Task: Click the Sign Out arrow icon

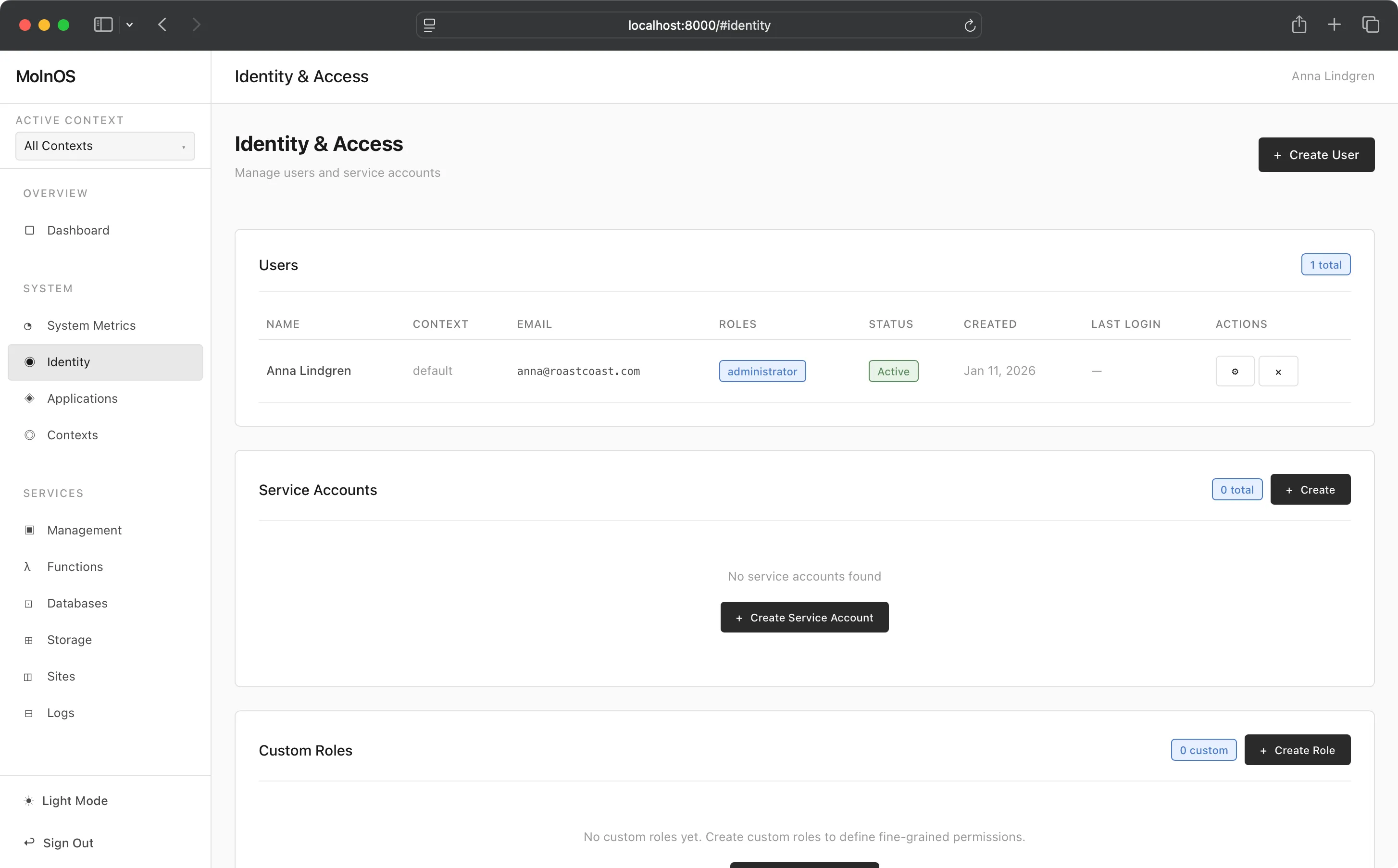Action: (x=29, y=842)
